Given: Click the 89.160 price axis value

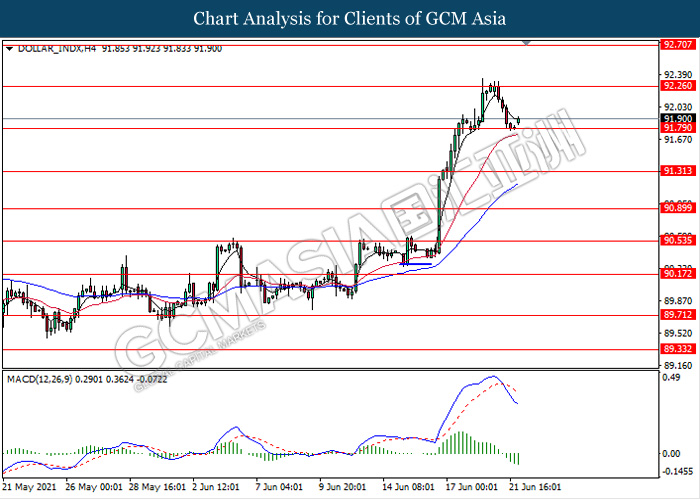Looking at the screenshot, I should click(x=678, y=366).
